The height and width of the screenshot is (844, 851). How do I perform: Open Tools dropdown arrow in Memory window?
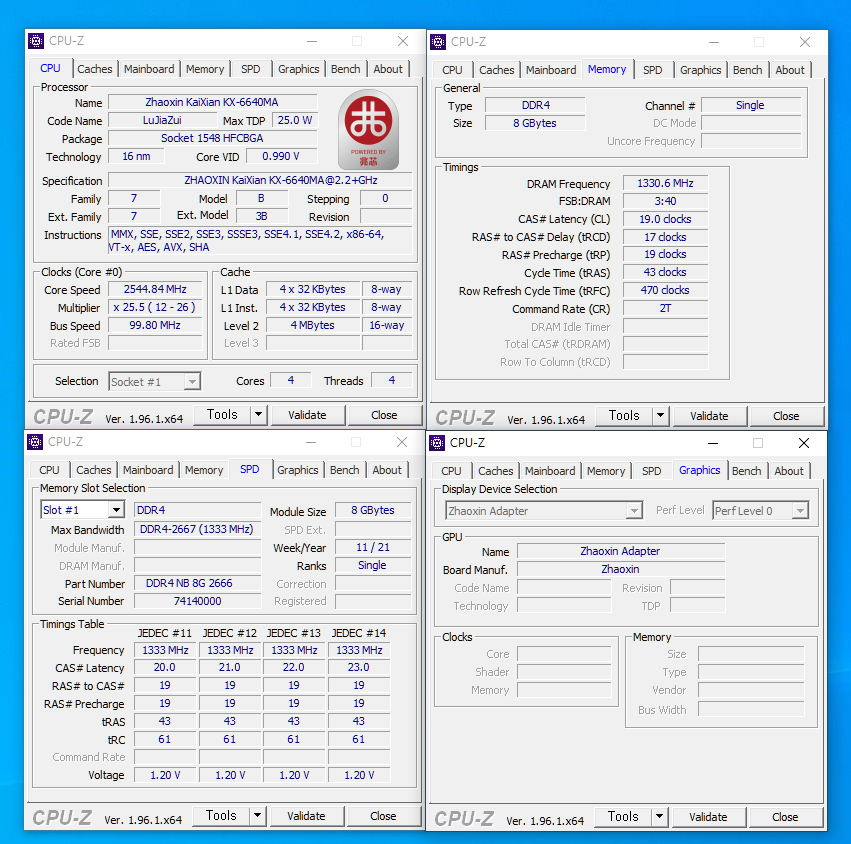[x=660, y=416]
